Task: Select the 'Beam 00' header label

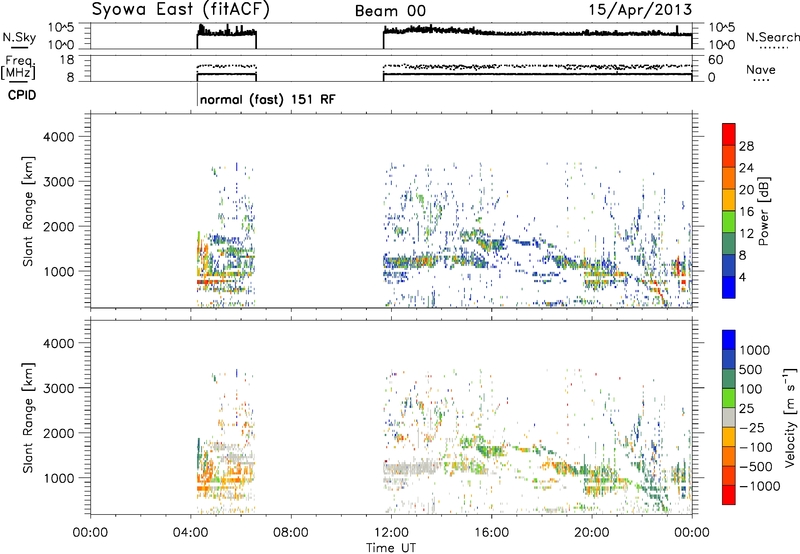Action: pos(390,11)
